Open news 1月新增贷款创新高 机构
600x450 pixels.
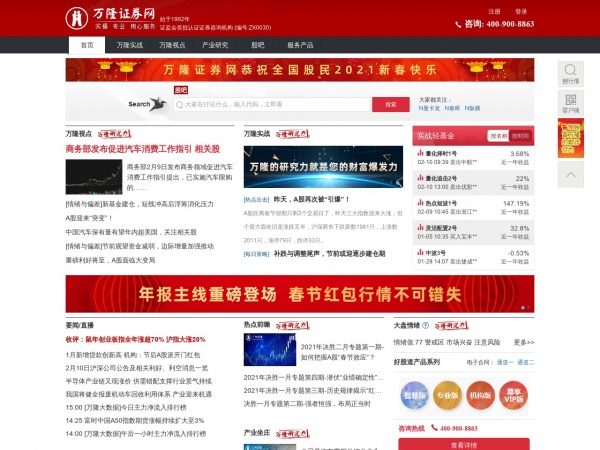[x=133, y=355]
